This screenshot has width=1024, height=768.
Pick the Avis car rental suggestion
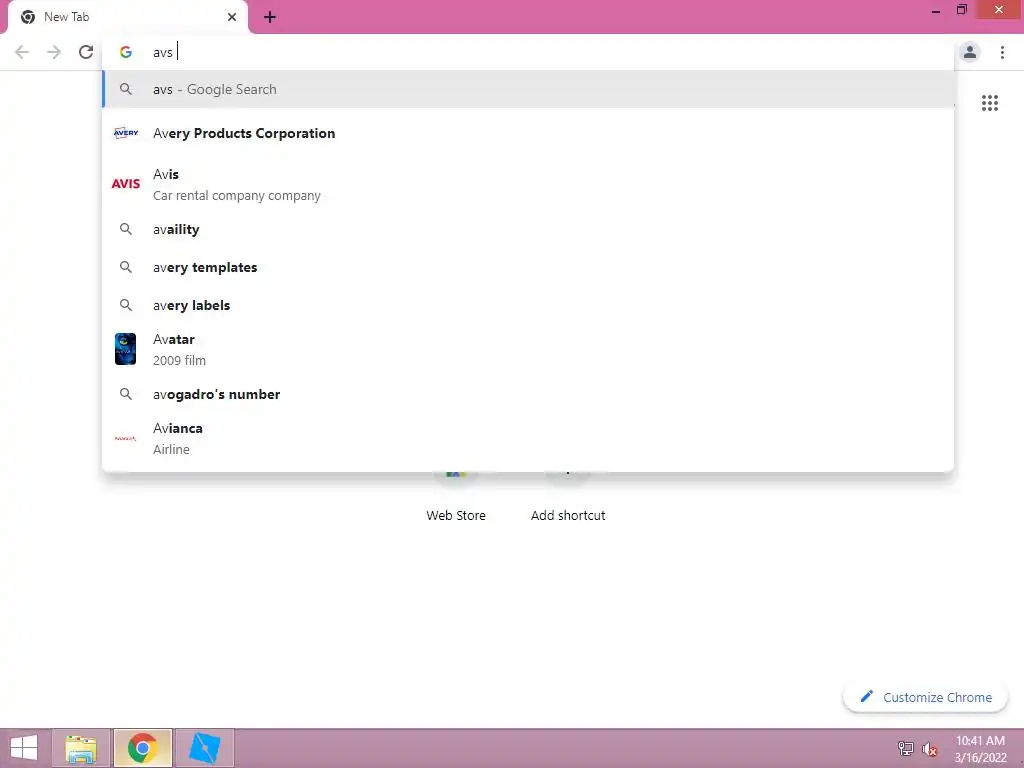(528, 184)
